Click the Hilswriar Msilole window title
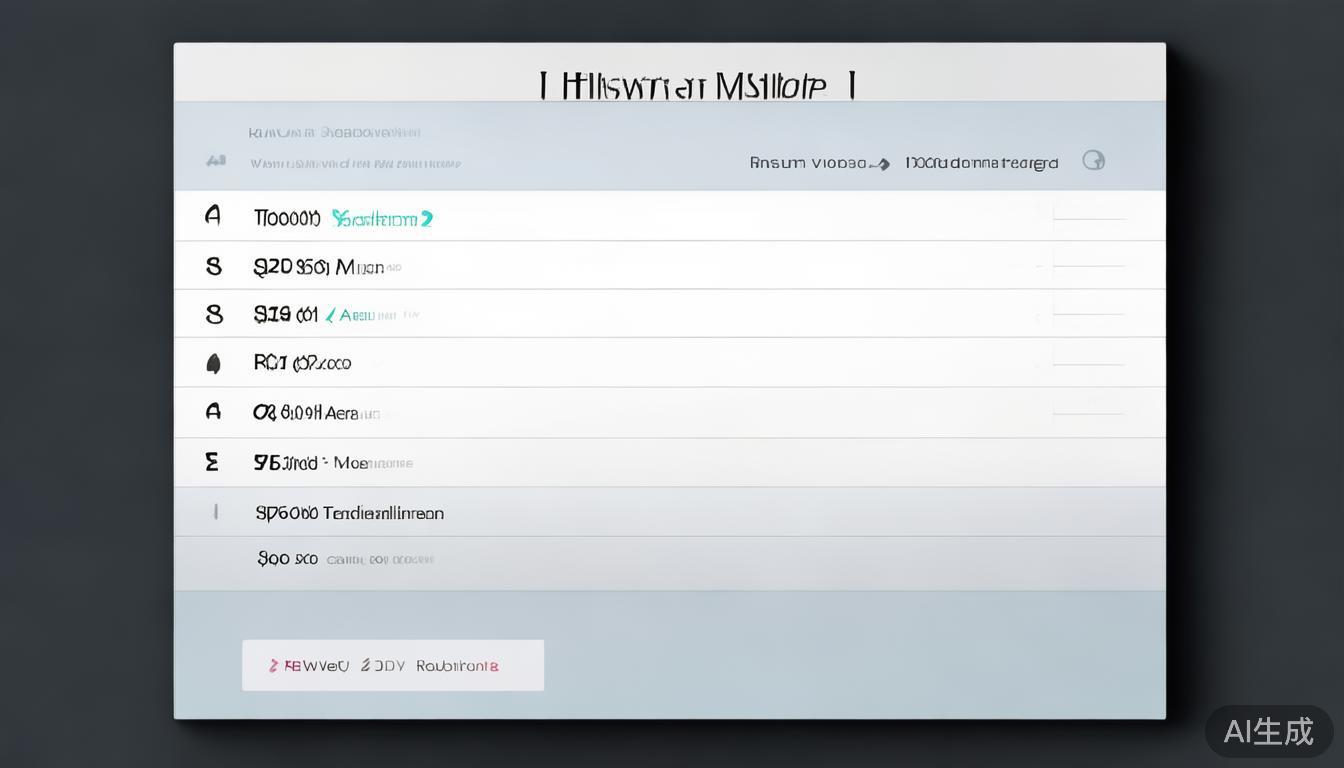1344x768 pixels. [696, 86]
